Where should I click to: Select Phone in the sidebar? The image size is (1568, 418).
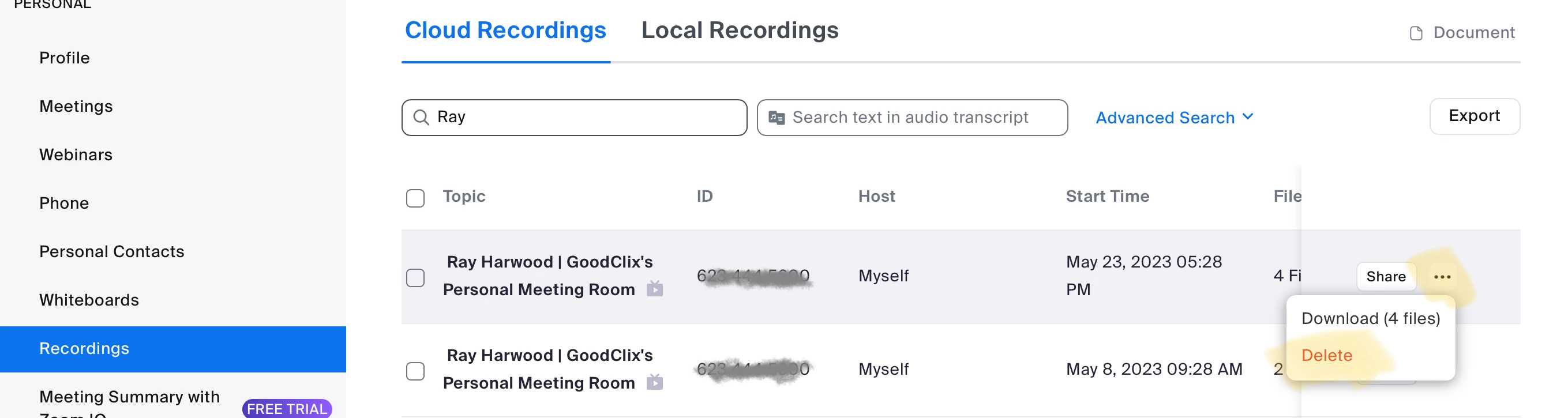point(64,203)
